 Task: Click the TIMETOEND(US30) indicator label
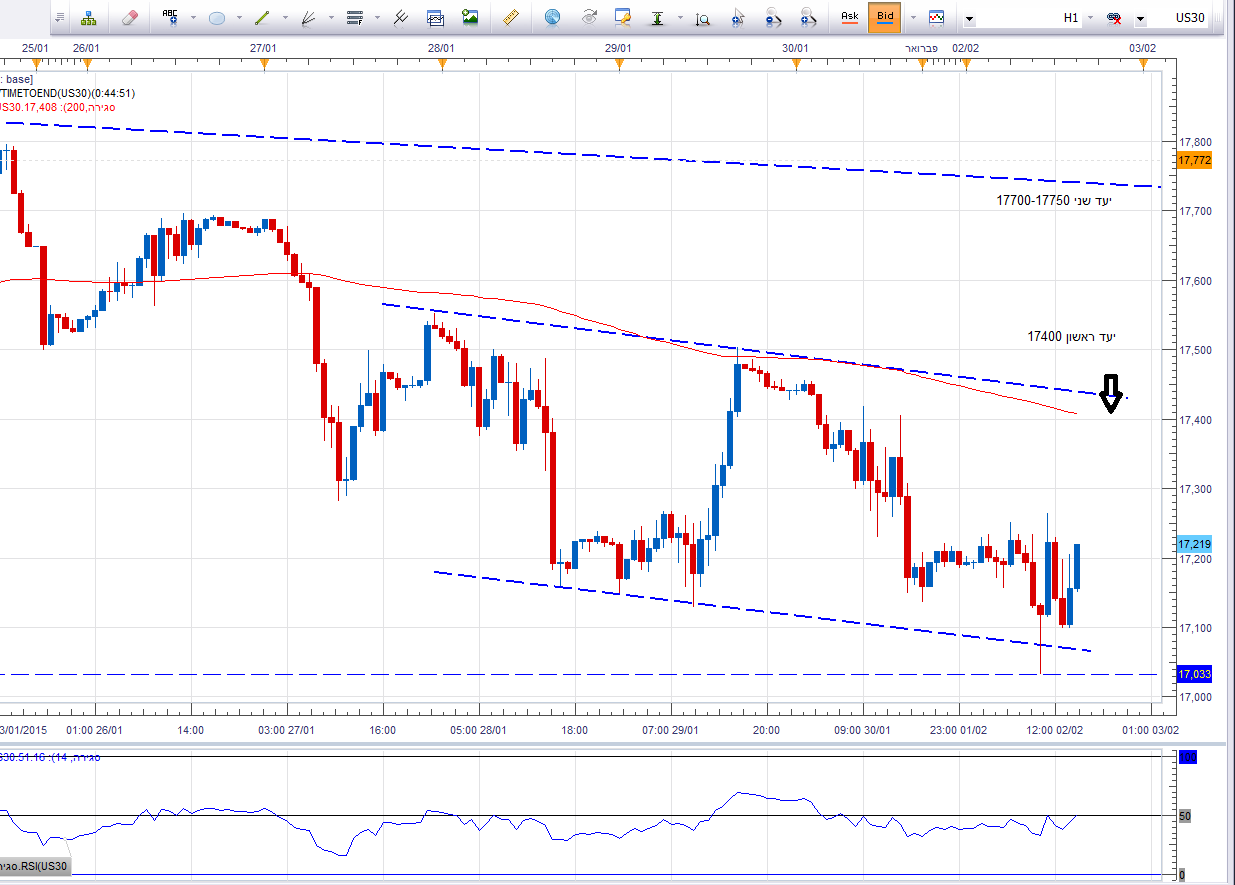[x=67, y=93]
